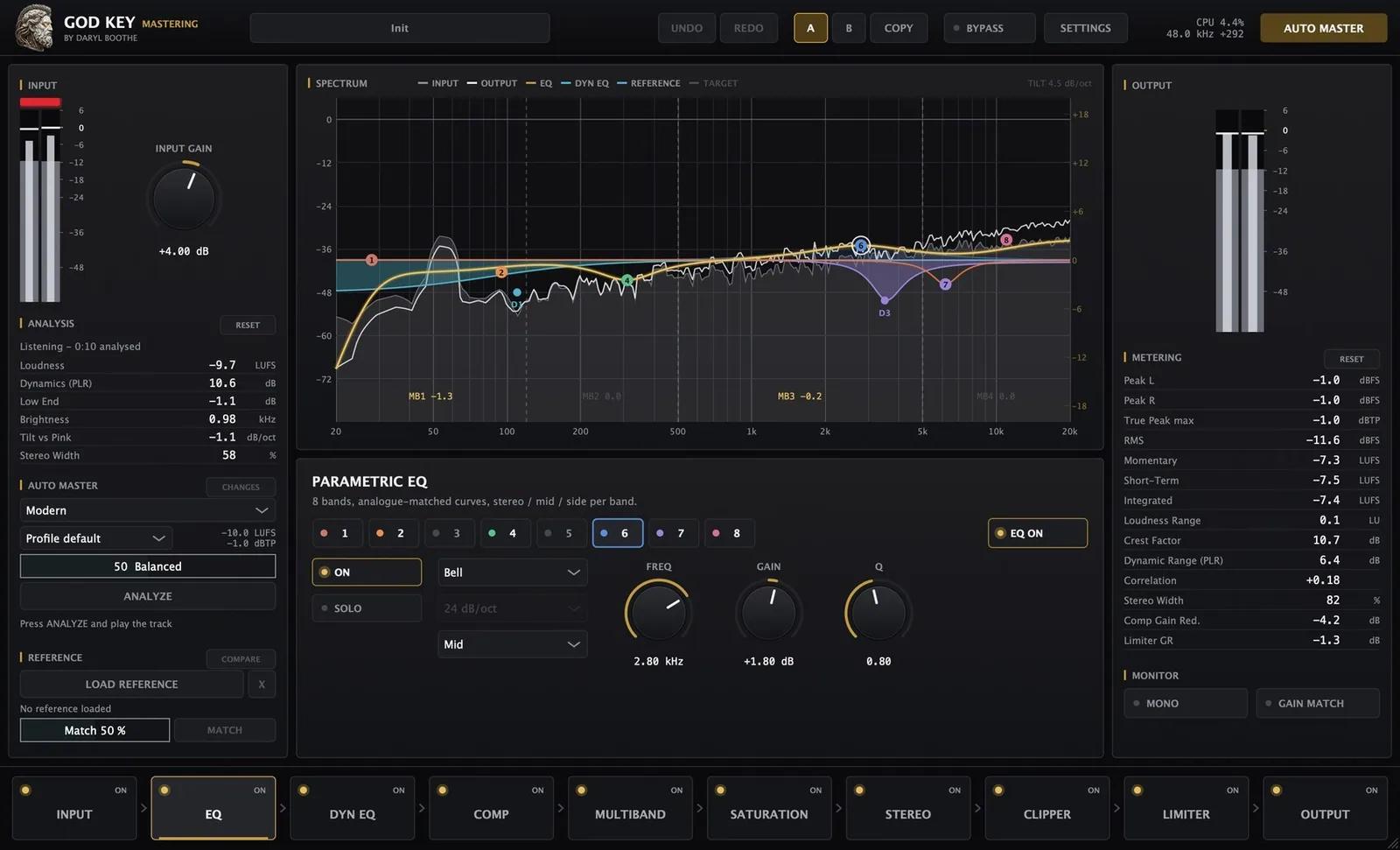
Task: Open the Mid channel mode dropdown
Action: point(513,644)
